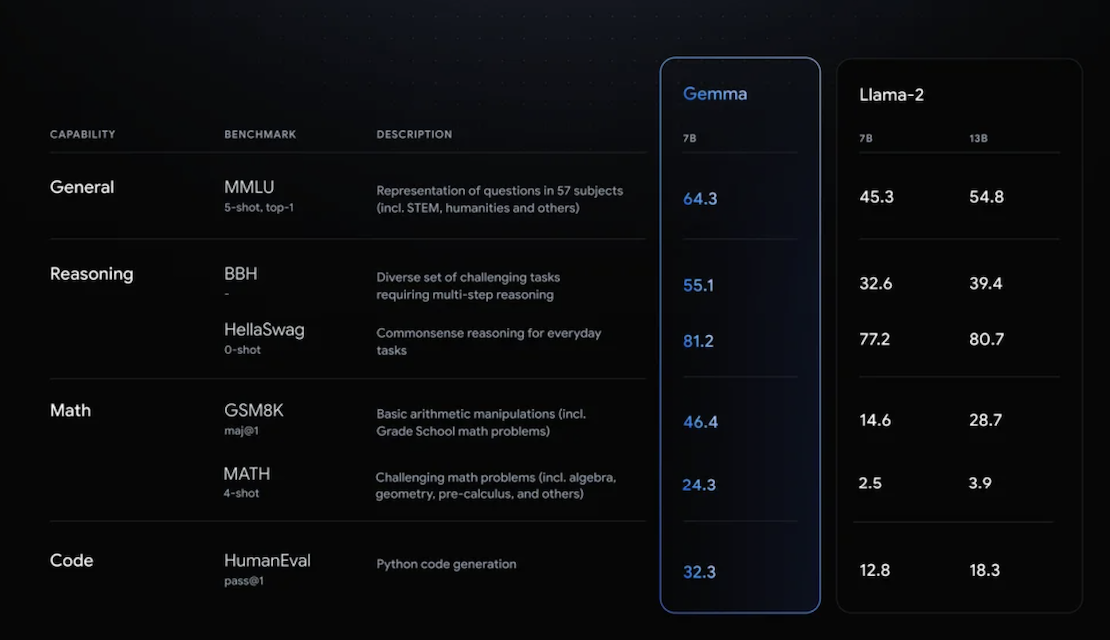Select the MMLU benchmark name

tap(249, 187)
